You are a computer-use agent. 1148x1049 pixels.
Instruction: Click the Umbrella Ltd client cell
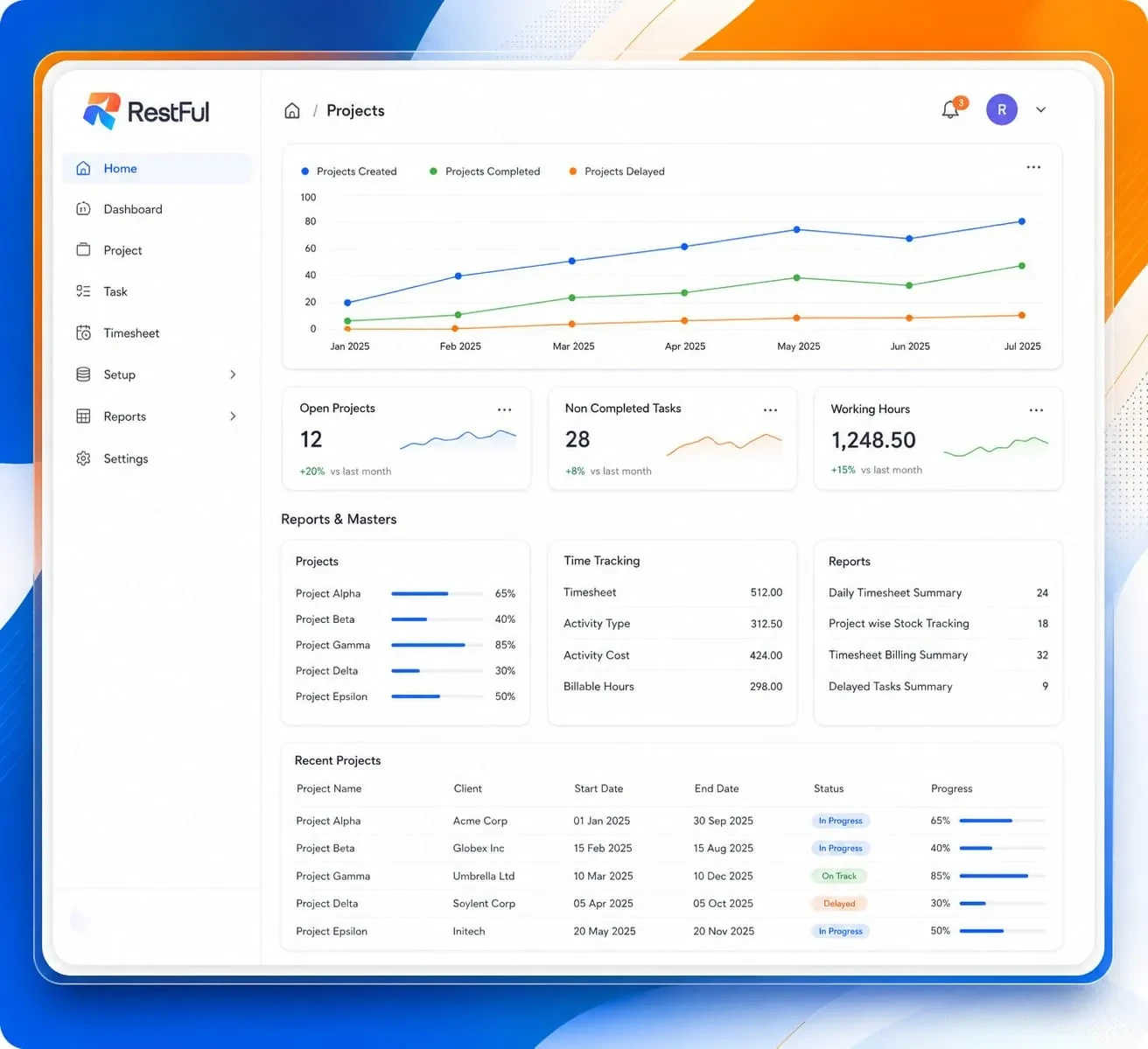coord(484,876)
